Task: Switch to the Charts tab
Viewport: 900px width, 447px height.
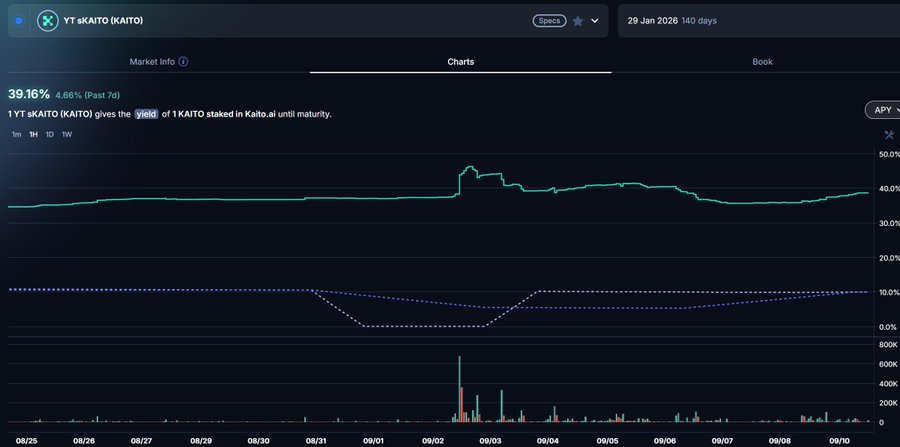Action: (x=461, y=61)
